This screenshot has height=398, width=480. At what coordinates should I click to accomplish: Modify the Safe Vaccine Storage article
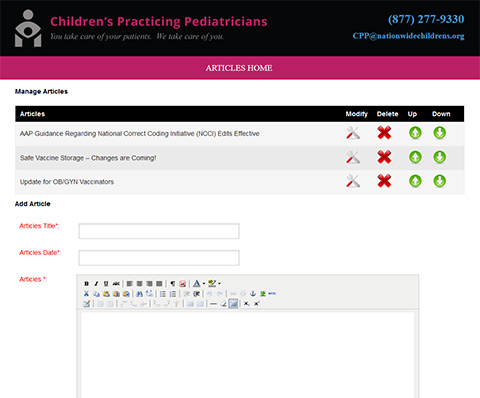point(353,157)
